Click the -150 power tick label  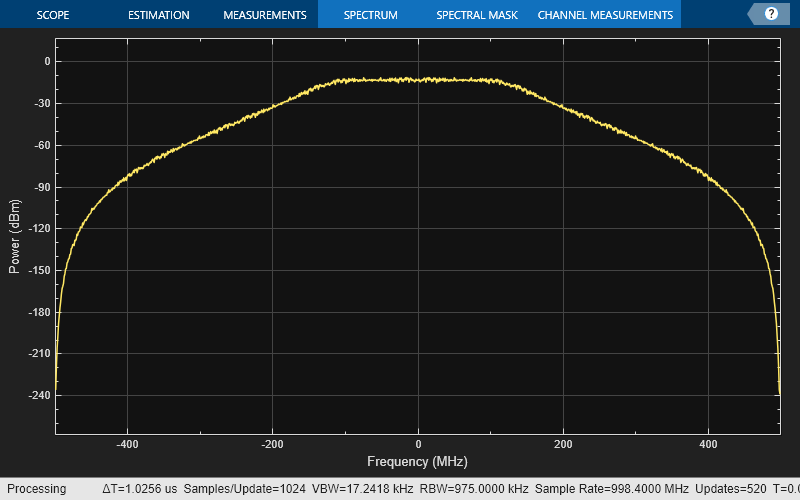39,270
